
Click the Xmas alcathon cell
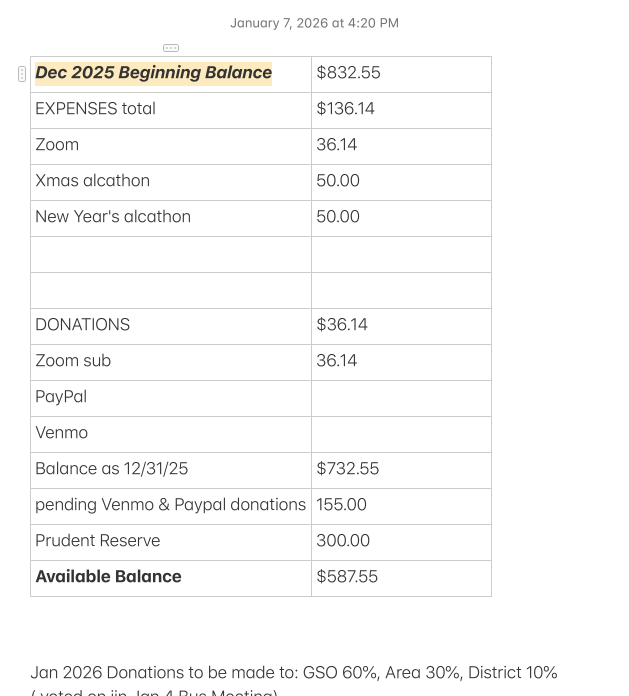pos(92,181)
